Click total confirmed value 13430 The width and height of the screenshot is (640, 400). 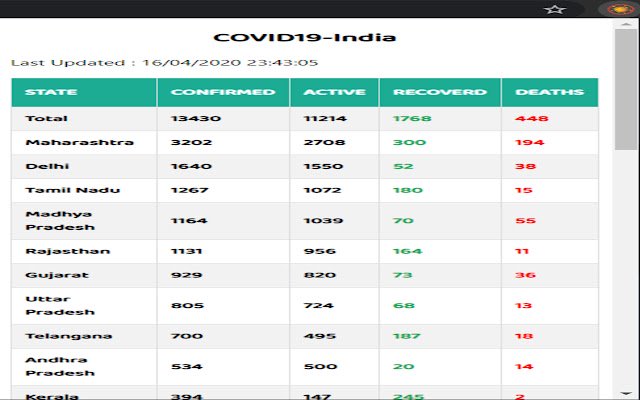tap(196, 119)
